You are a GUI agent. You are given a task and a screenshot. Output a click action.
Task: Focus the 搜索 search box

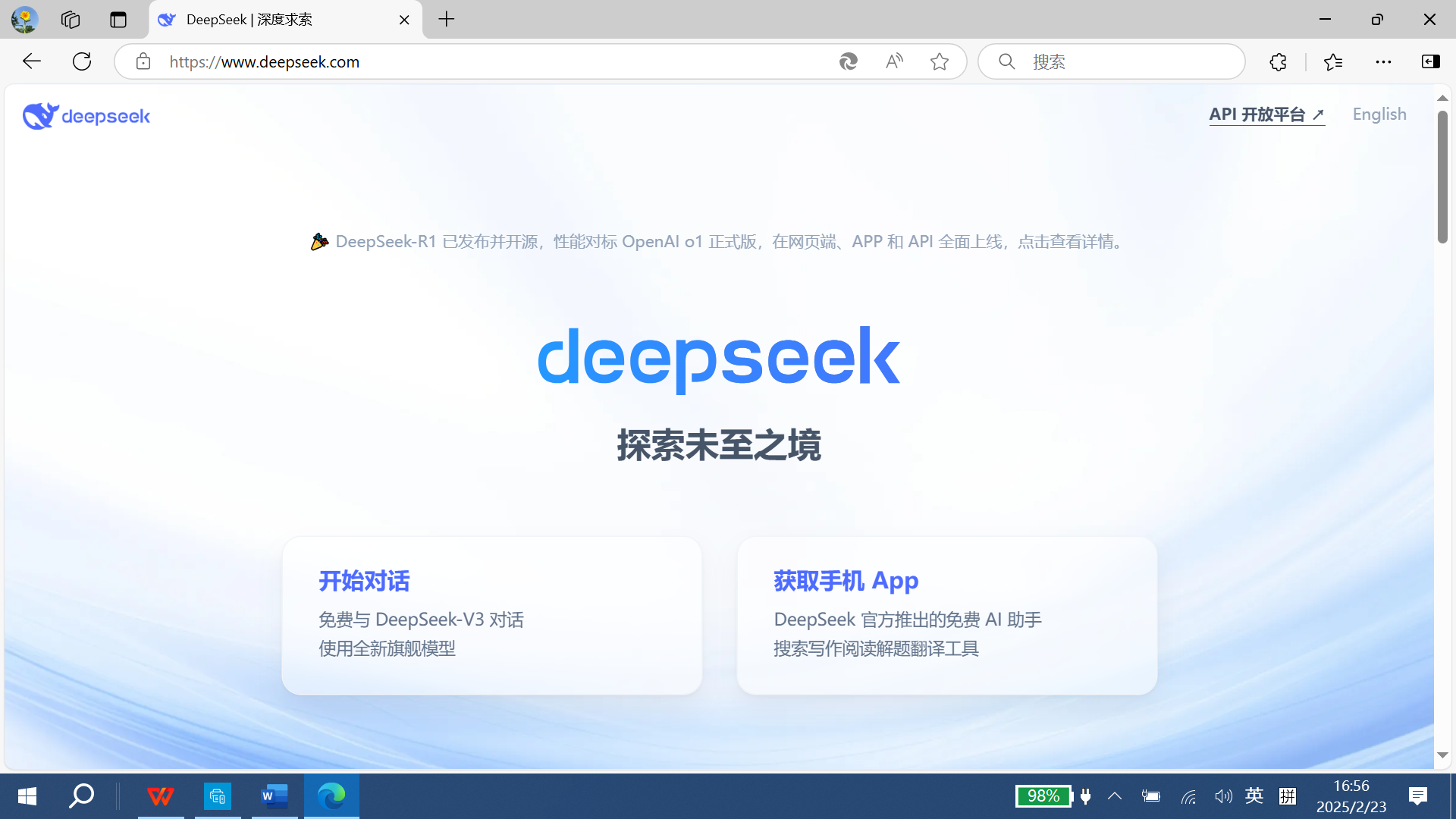pos(1112,61)
